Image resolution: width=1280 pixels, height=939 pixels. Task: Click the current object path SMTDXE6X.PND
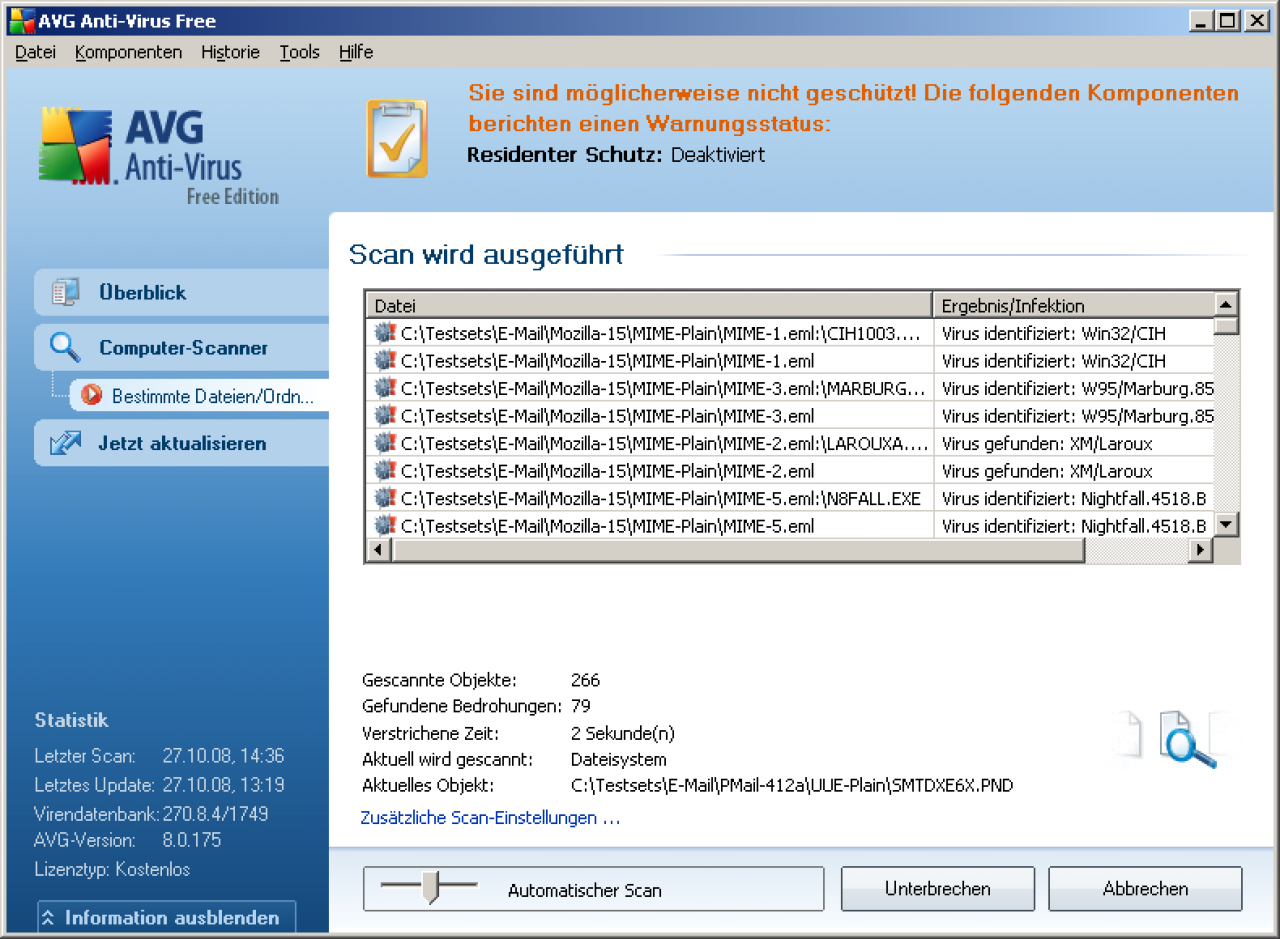pyautogui.click(x=792, y=786)
